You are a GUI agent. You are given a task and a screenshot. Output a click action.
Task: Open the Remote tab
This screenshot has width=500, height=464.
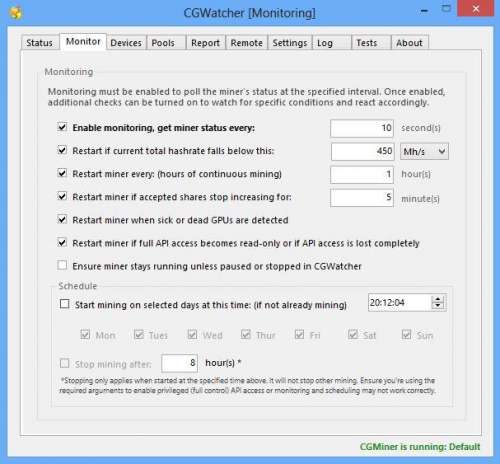(x=247, y=43)
